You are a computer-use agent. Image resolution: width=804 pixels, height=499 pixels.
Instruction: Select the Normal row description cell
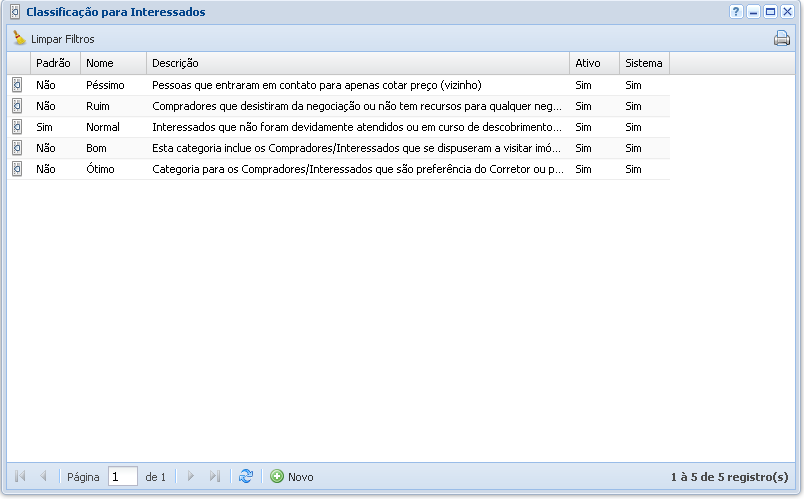pyautogui.click(x=357, y=127)
